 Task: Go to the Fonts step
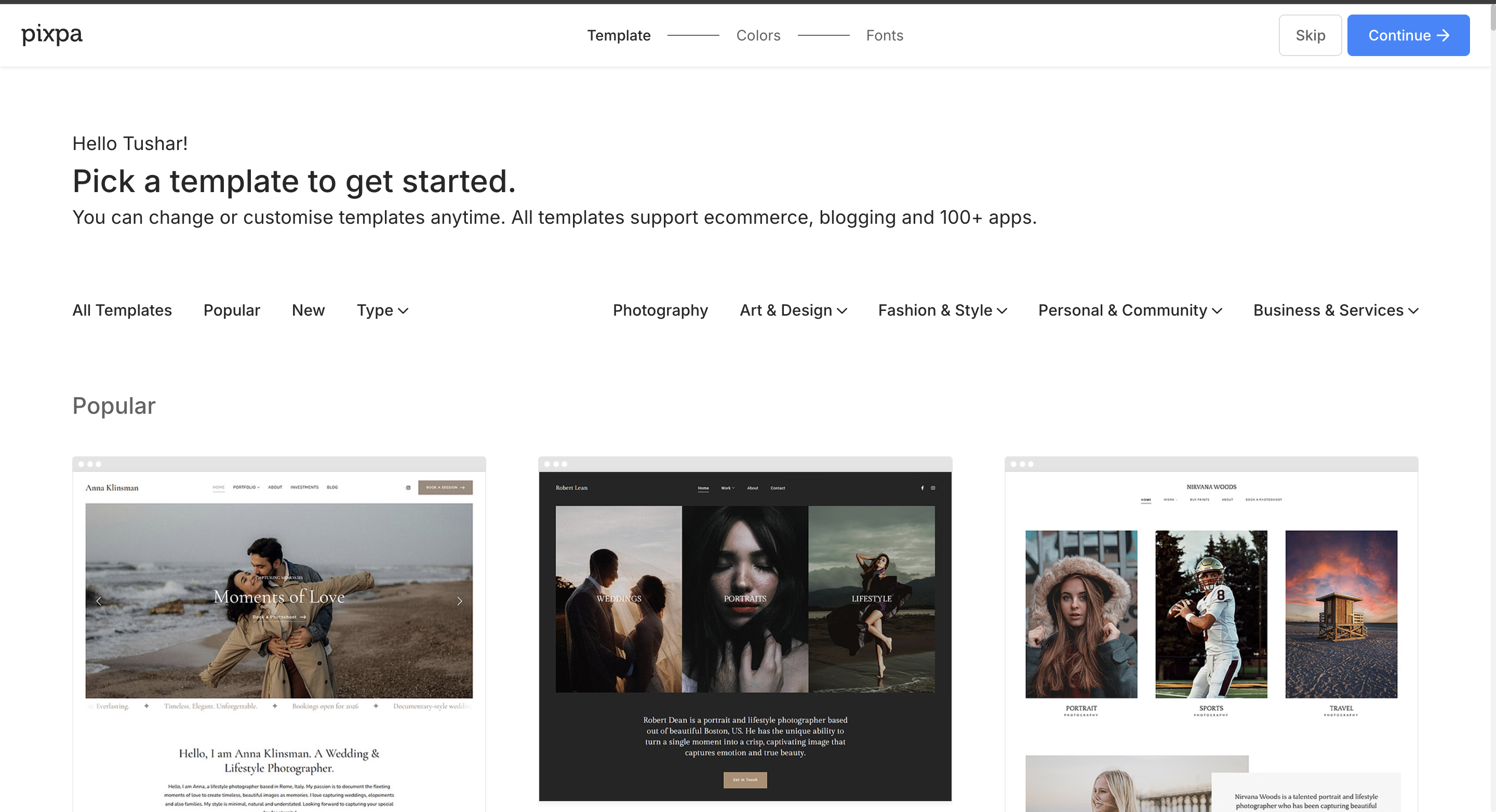pos(884,35)
